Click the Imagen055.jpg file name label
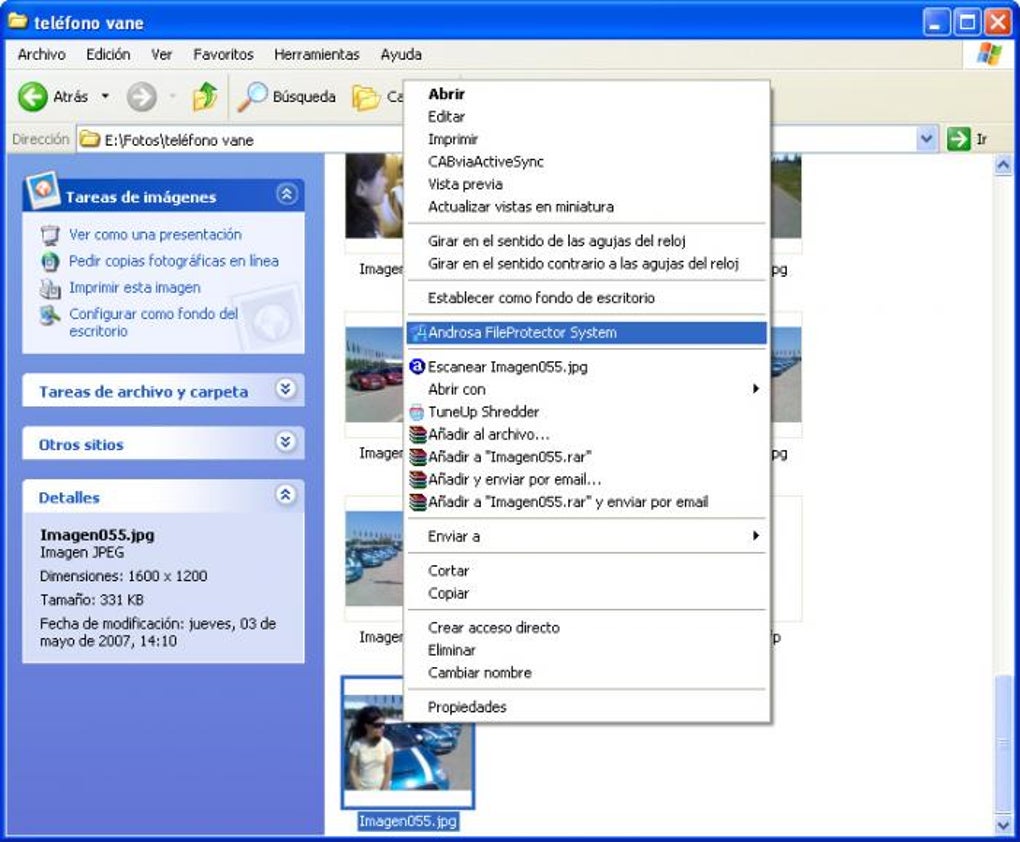This screenshot has width=1020, height=842. (x=408, y=821)
